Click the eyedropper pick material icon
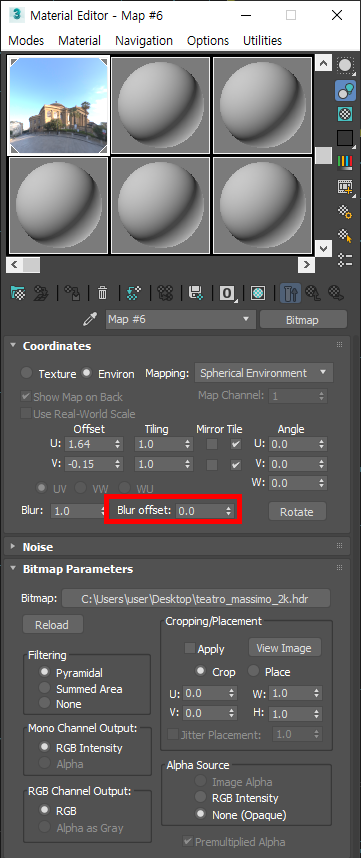The width and height of the screenshot is (361, 858). click(x=91, y=320)
